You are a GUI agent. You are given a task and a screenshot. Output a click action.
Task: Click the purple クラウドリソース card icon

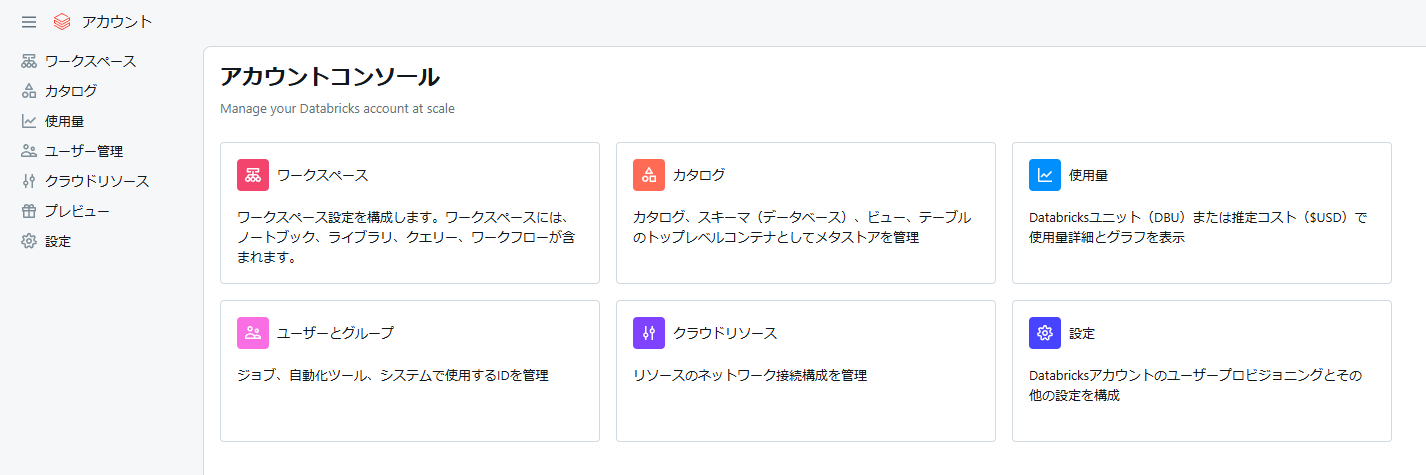click(x=649, y=333)
